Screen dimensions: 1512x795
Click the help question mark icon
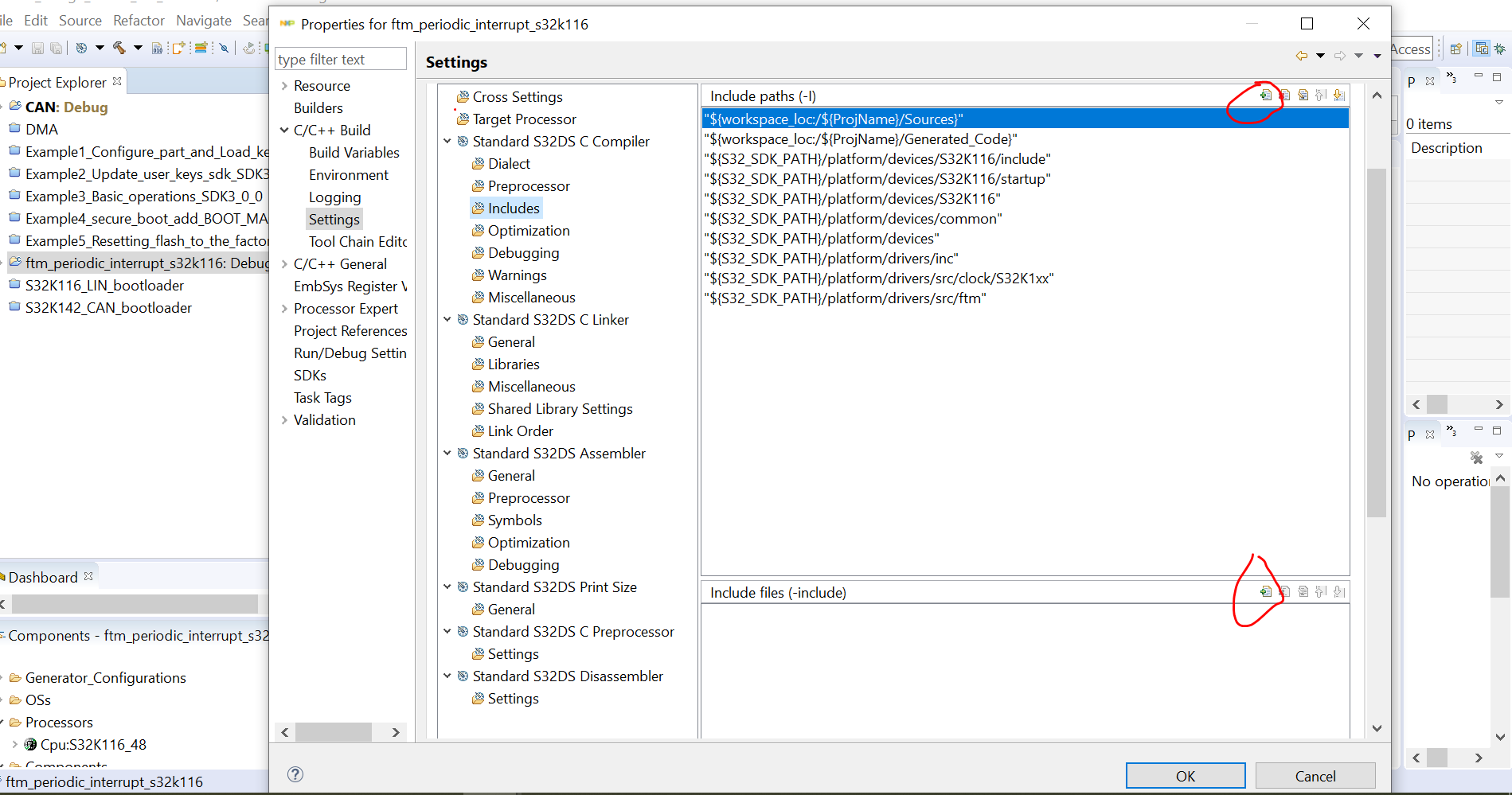coord(295,774)
